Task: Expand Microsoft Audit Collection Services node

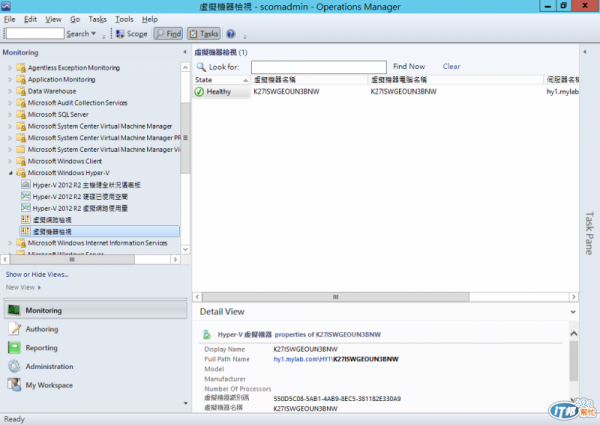Action: pyautogui.click(x=10, y=103)
